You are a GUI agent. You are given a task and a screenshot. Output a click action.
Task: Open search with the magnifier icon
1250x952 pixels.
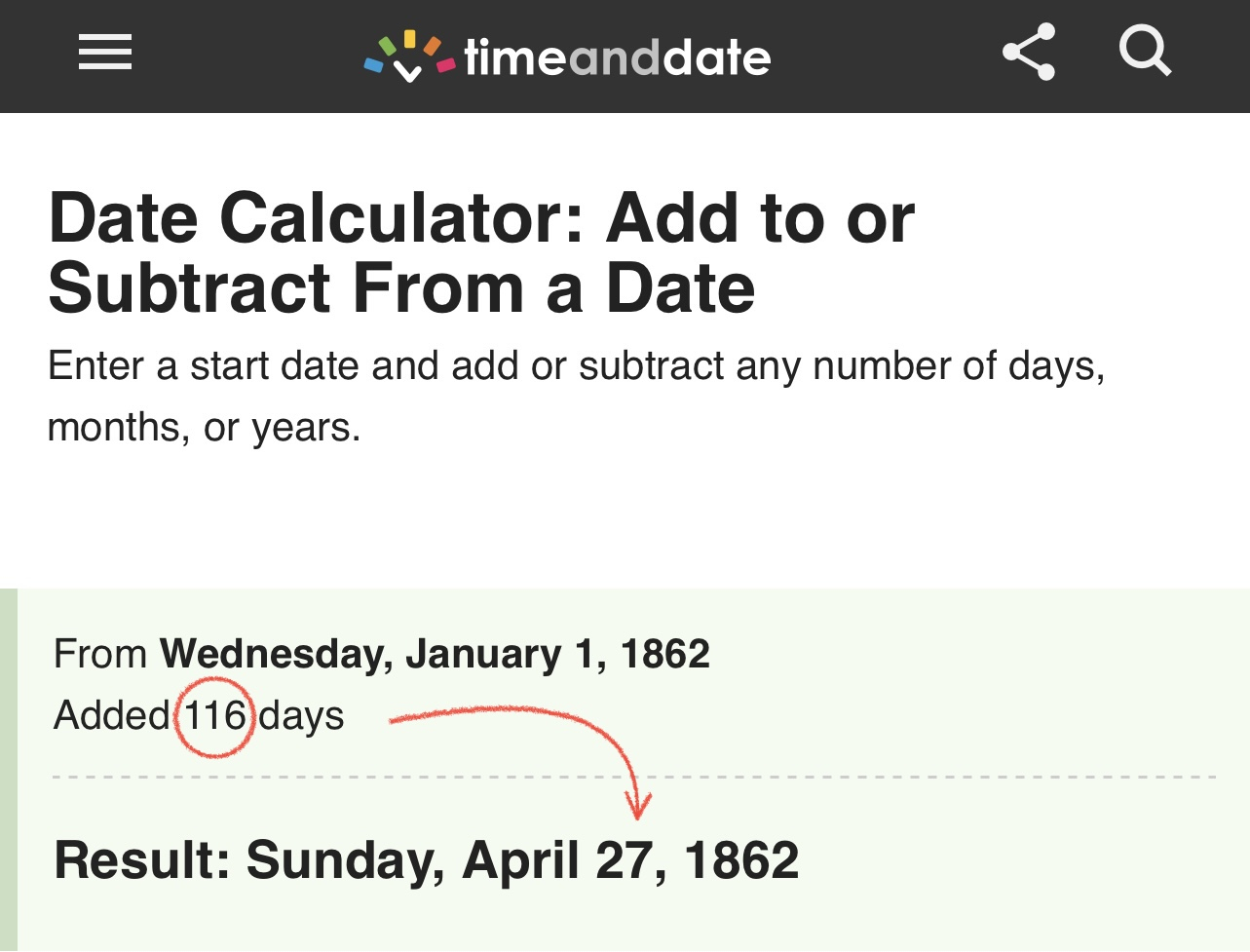[x=1144, y=51]
